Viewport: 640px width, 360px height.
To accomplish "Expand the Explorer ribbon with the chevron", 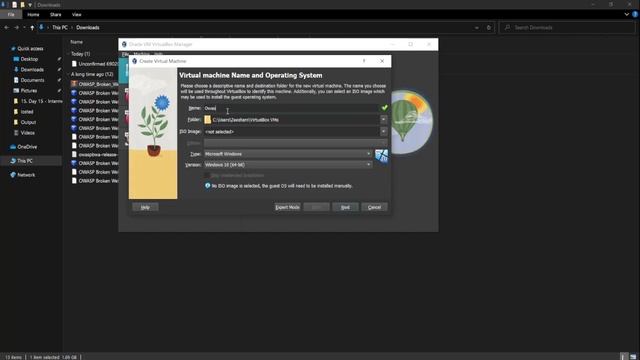I will [627, 14].
